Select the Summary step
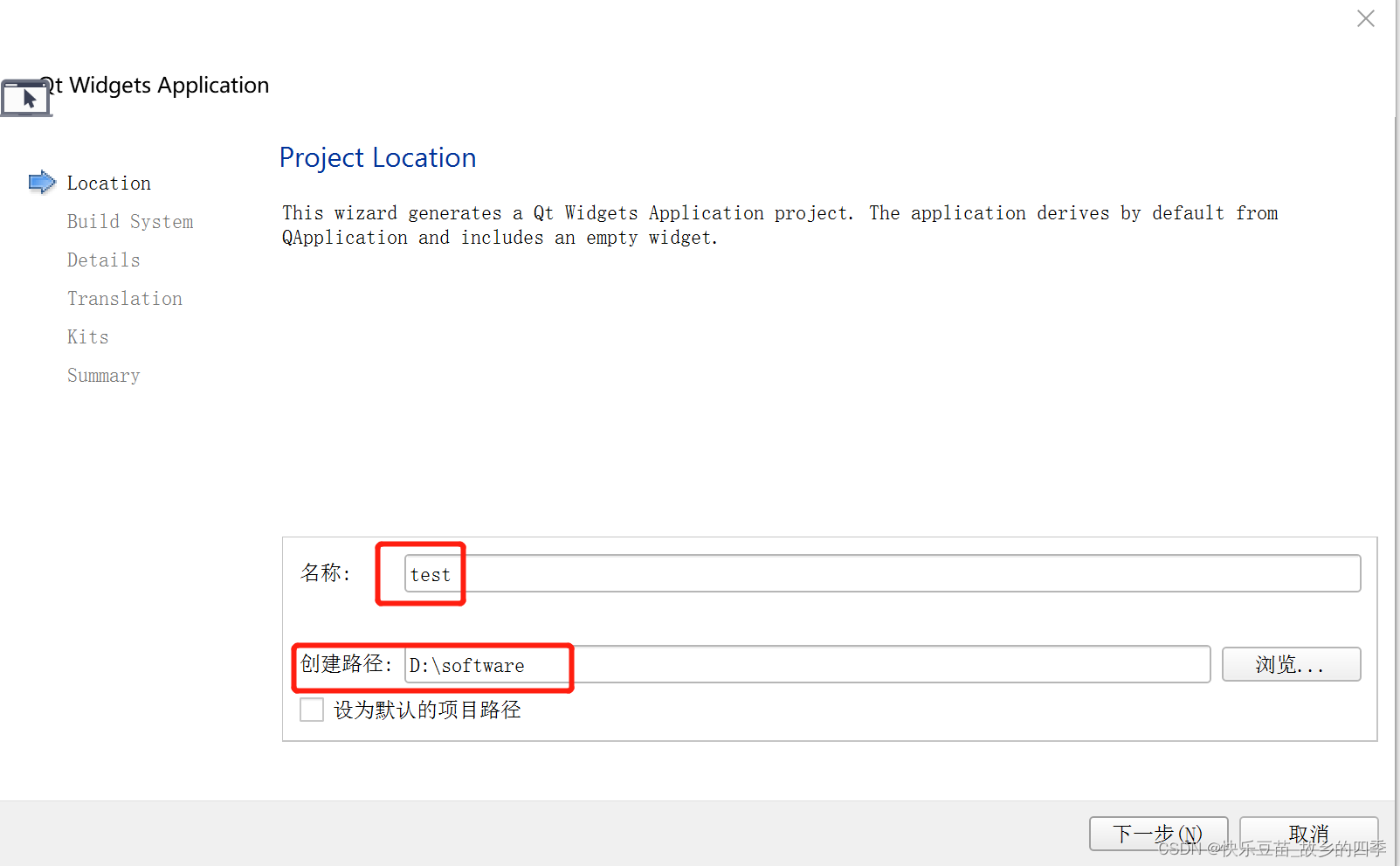Viewport: 1400px width, 866px height. pyautogui.click(x=104, y=376)
